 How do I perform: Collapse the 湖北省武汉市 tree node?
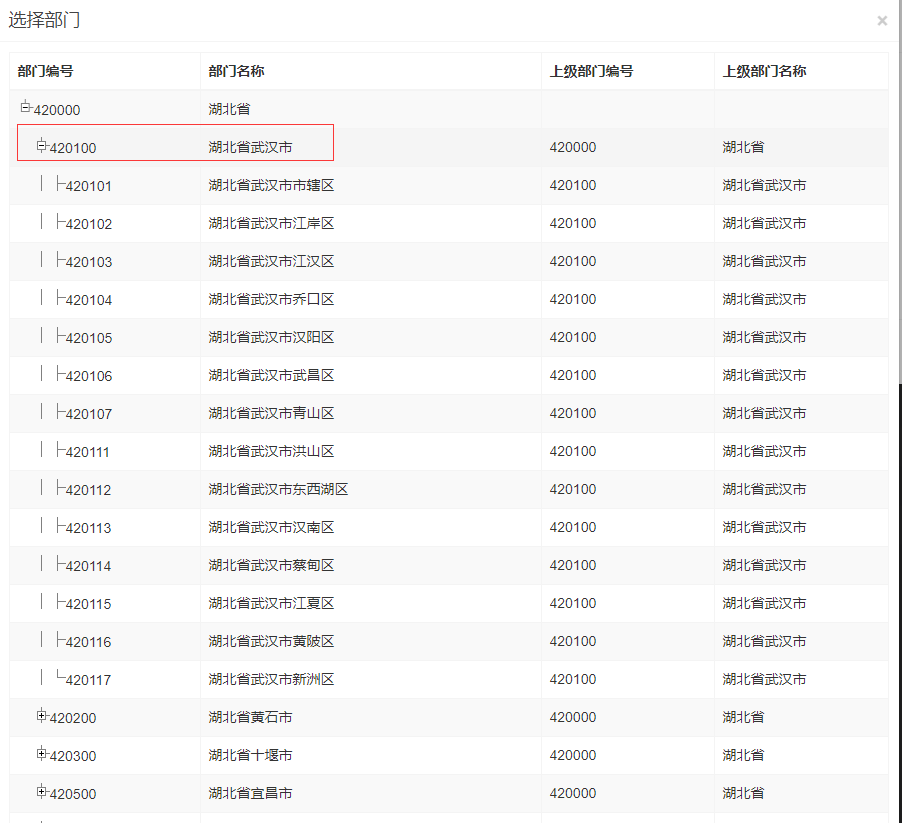(41, 147)
